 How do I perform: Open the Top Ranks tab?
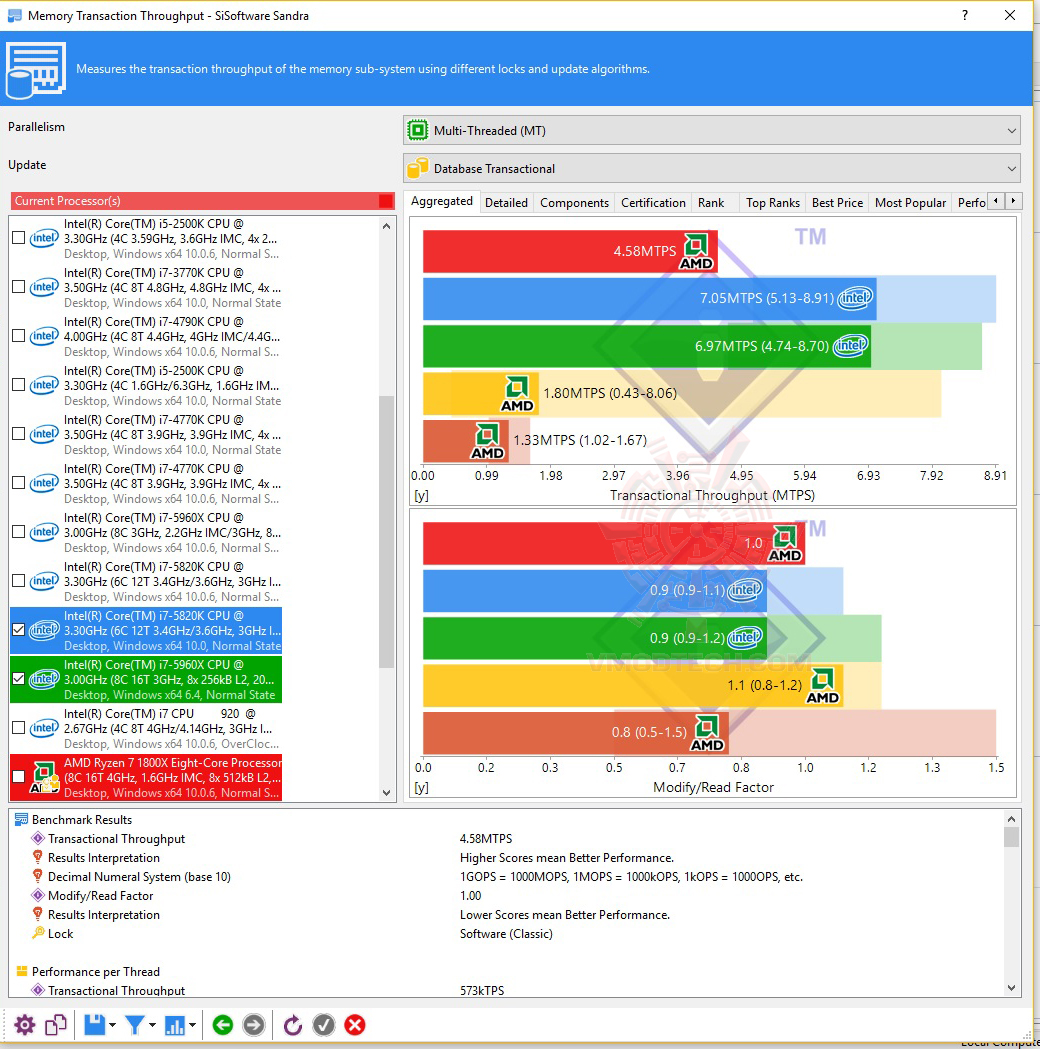(x=773, y=203)
